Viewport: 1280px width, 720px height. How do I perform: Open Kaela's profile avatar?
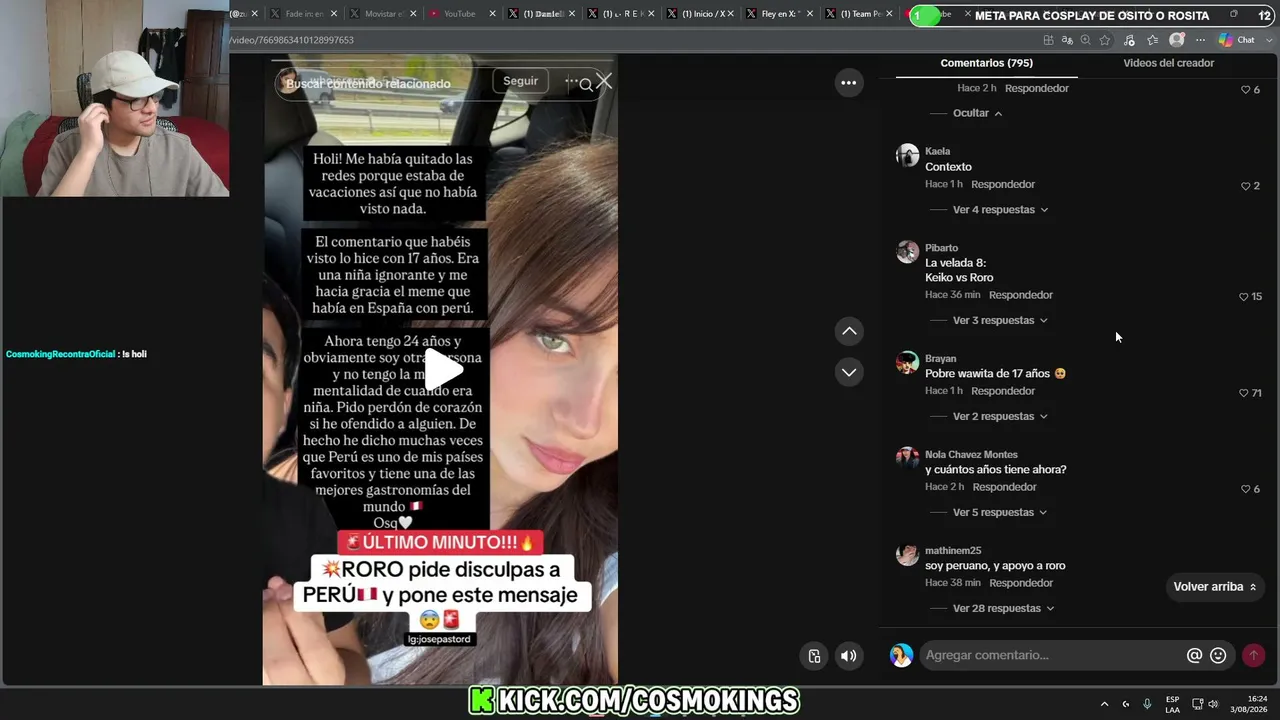click(907, 155)
